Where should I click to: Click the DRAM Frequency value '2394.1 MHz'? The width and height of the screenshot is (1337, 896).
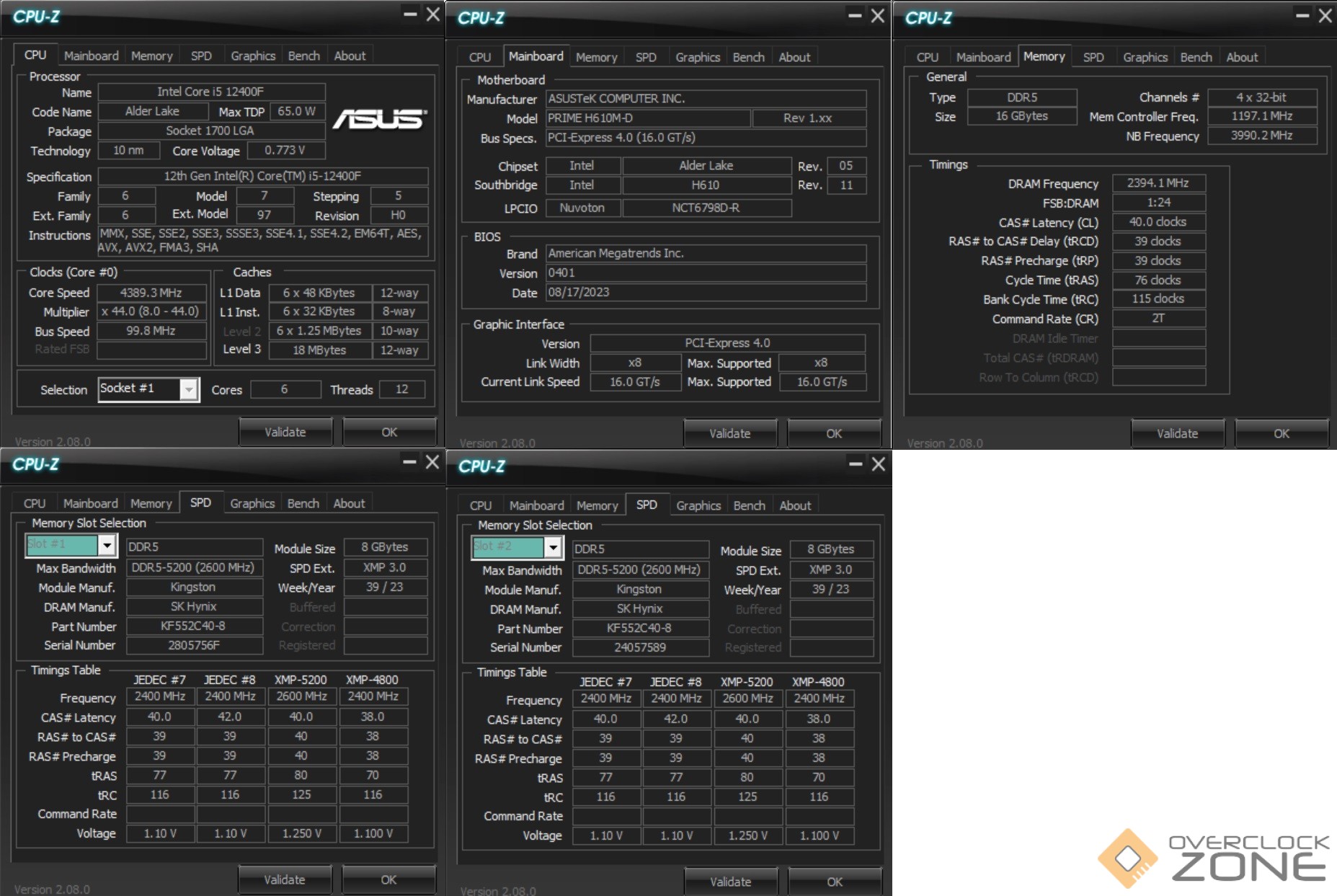1159,183
